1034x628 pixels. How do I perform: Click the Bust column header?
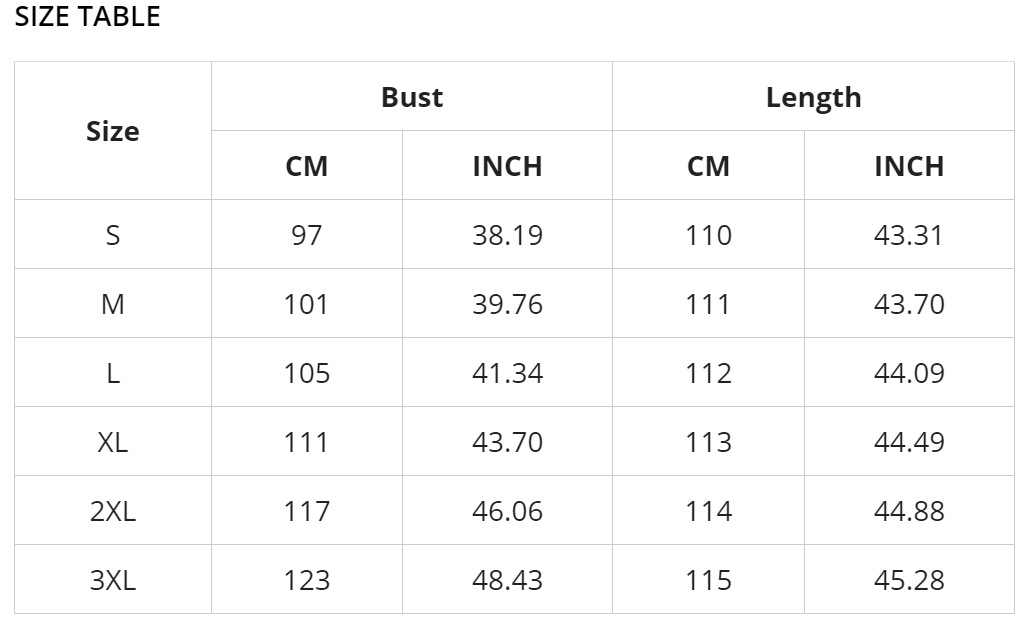[x=412, y=97]
